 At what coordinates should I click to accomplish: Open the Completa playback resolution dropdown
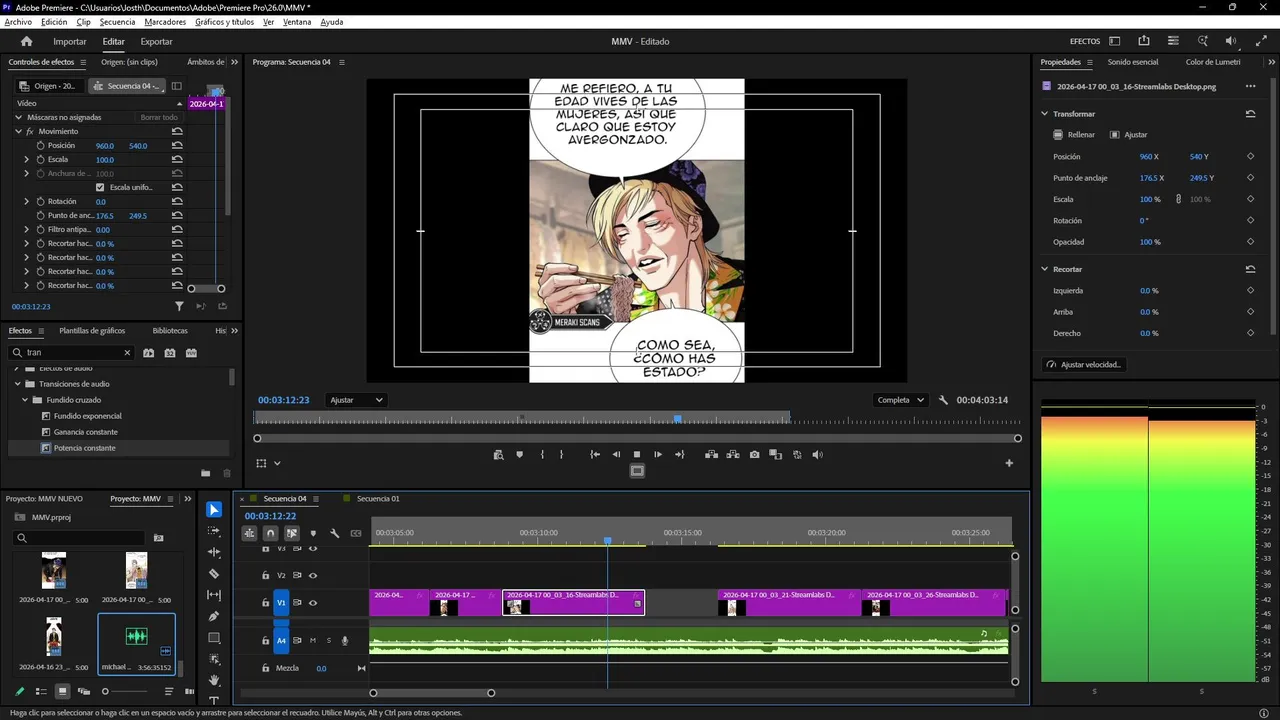pyautogui.click(x=900, y=400)
